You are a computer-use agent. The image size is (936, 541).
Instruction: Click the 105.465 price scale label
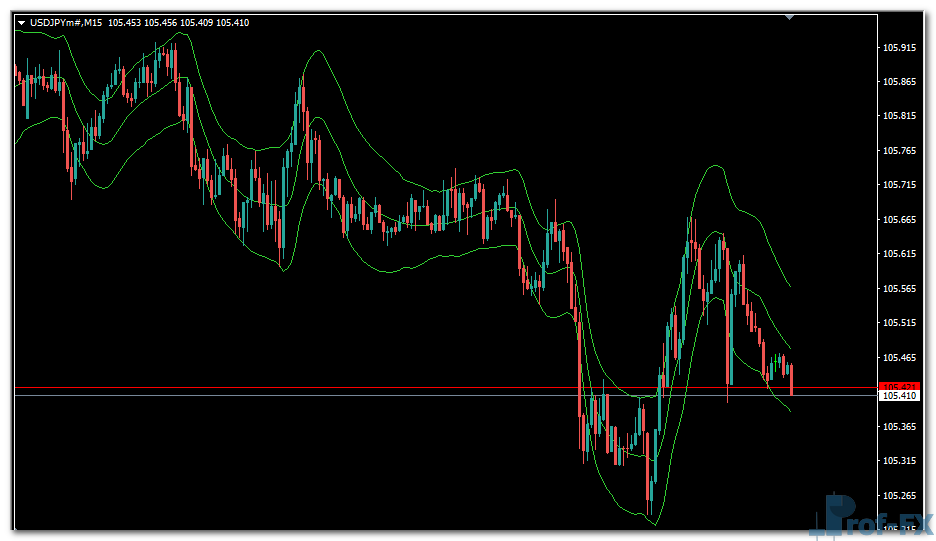coord(900,358)
